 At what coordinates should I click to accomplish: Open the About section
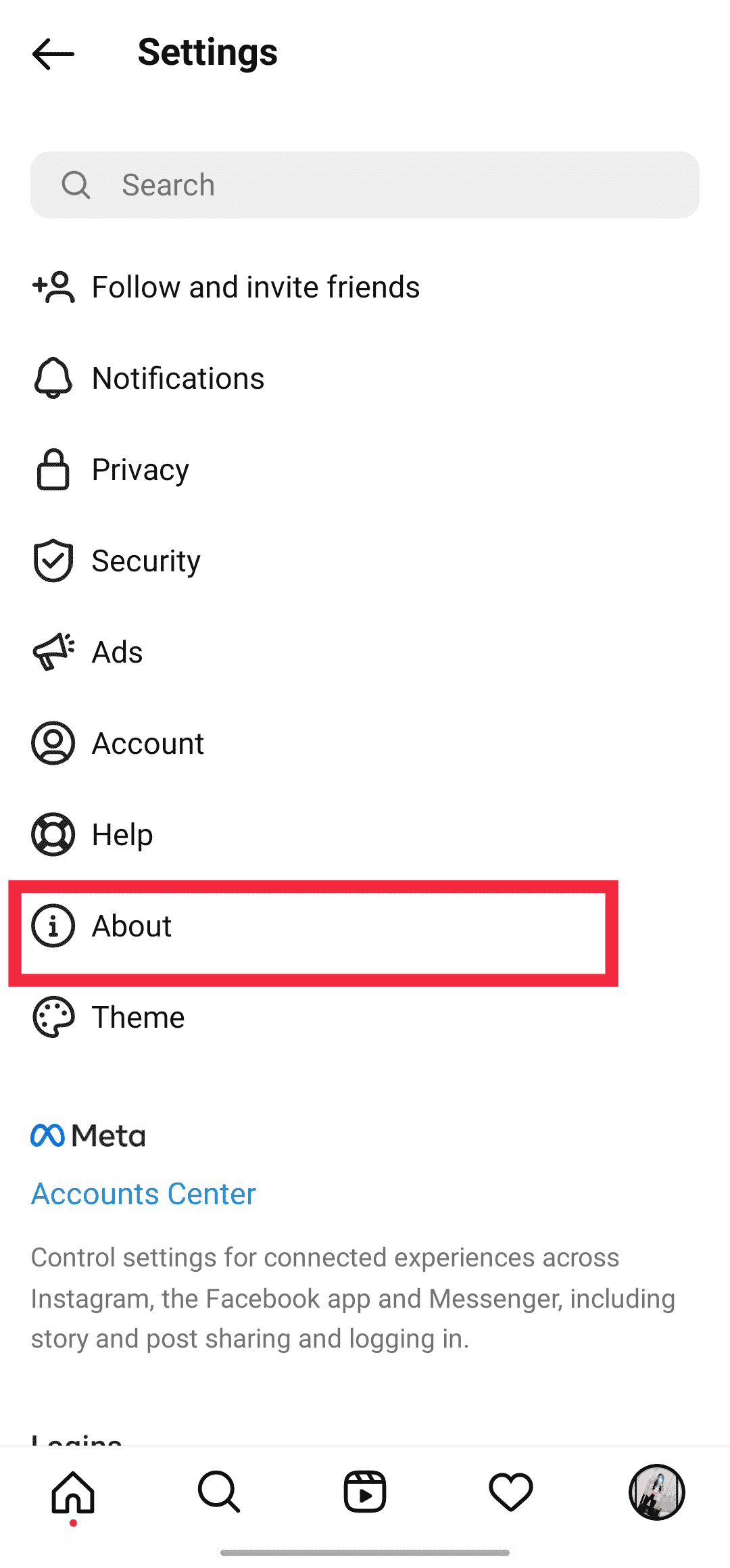pos(132,926)
